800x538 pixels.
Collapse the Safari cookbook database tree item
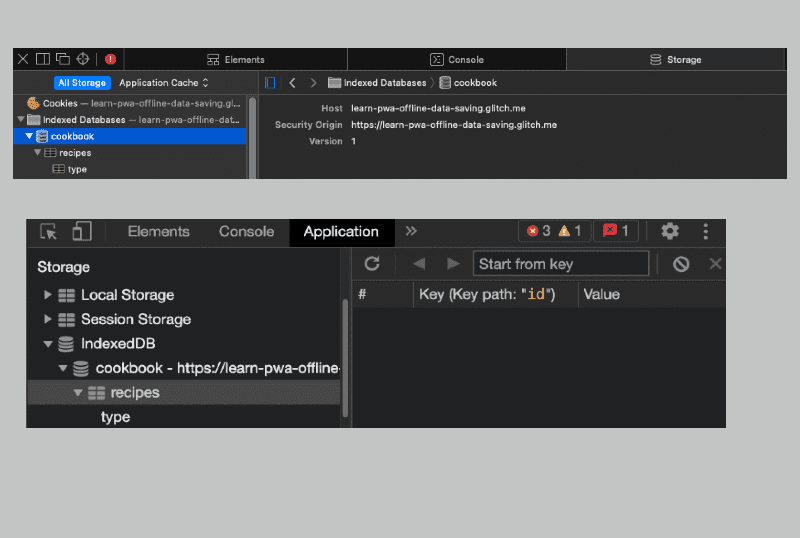pyautogui.click(x=29, y=136)
